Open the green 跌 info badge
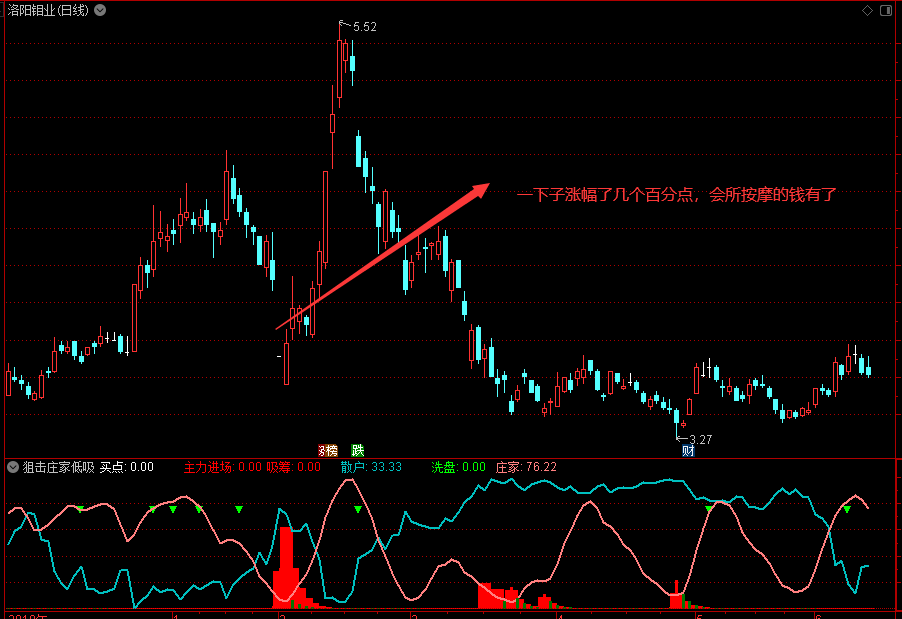 click(x=357, y=450)
